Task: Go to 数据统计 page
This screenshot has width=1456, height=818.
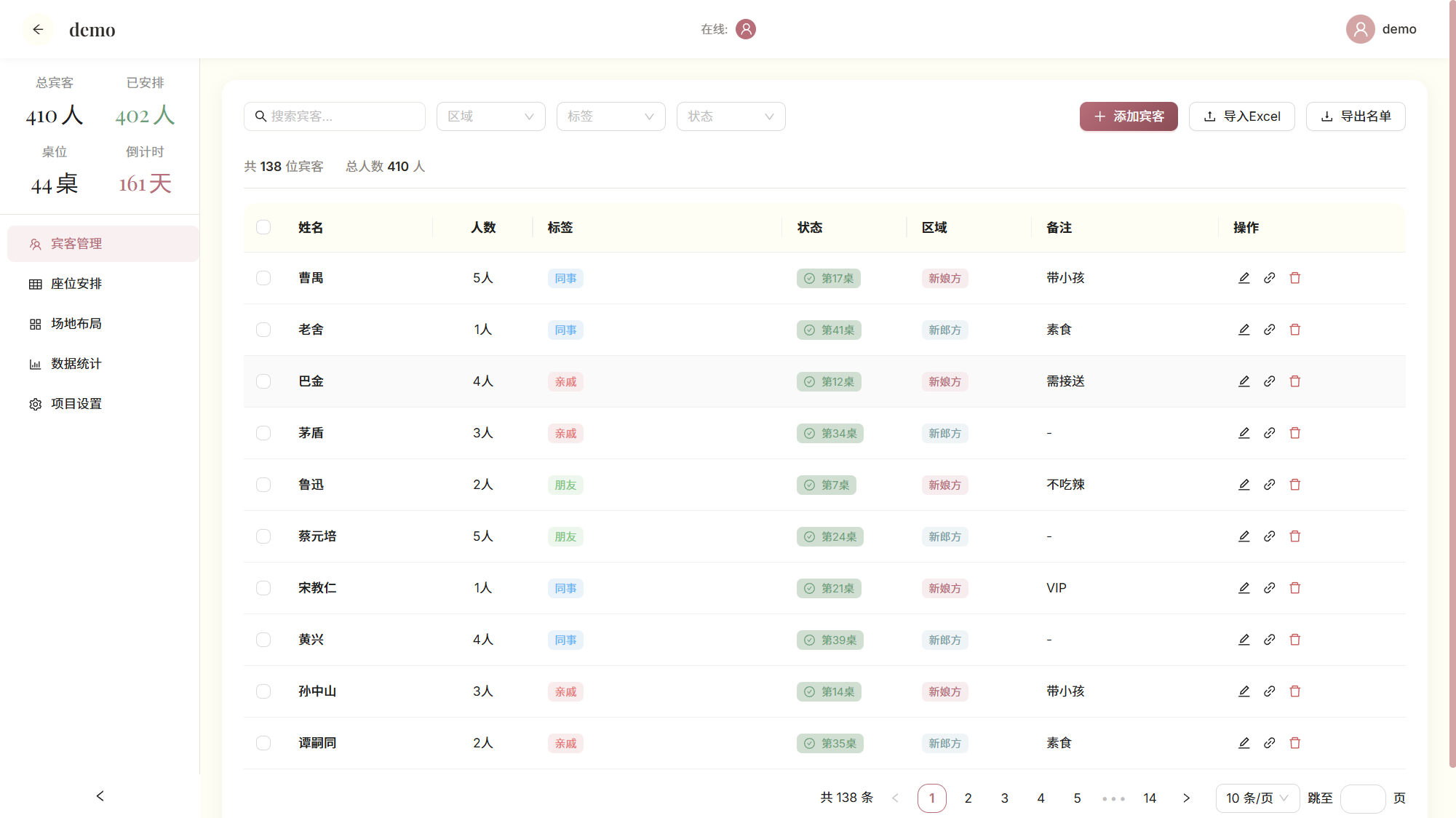Action: (x=103, y=364)
